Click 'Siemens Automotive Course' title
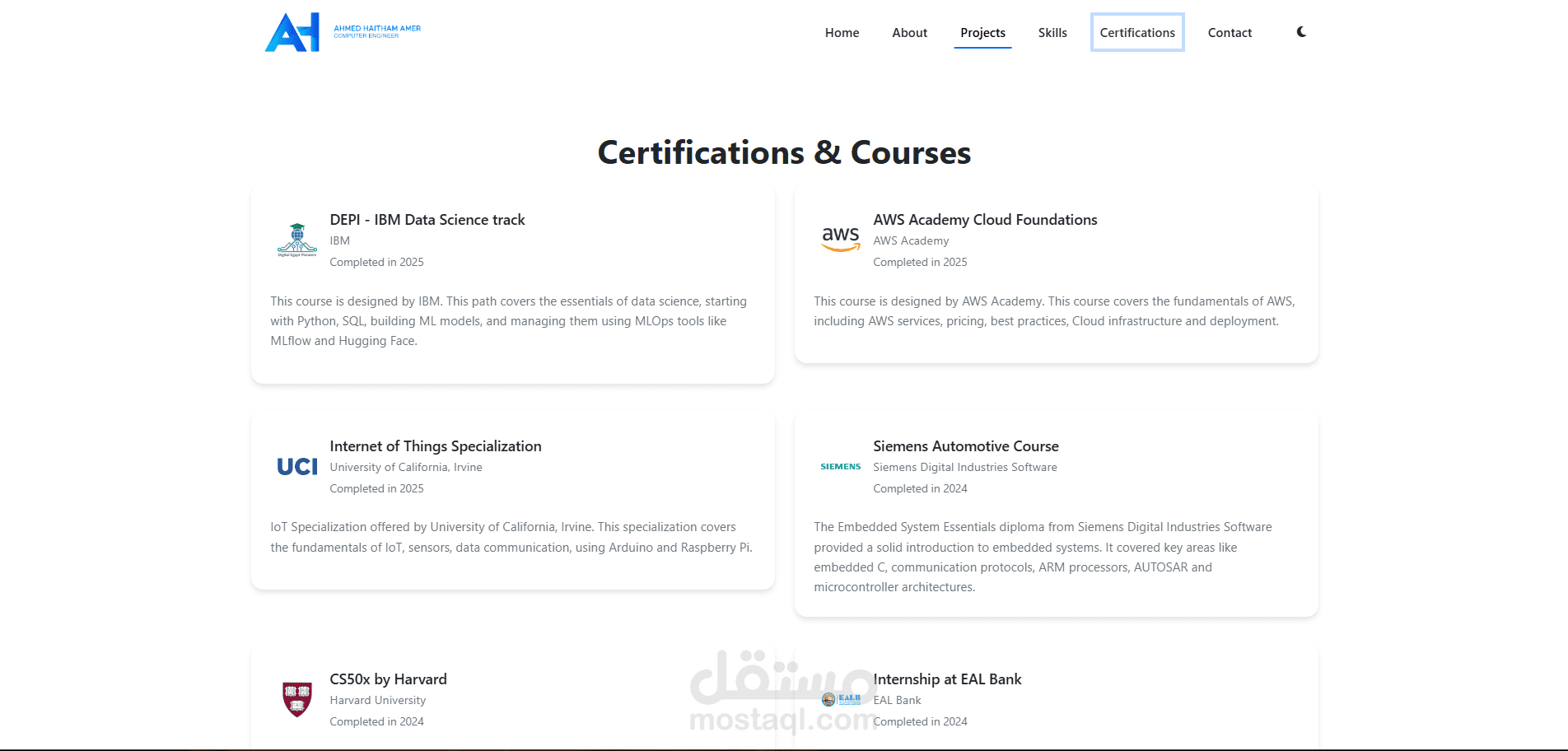 966,446
